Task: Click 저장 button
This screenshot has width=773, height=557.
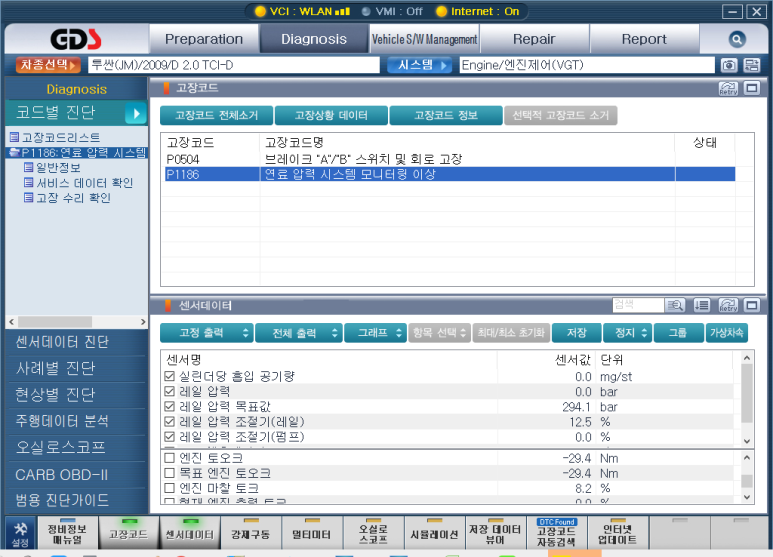Action: (577, 333)
